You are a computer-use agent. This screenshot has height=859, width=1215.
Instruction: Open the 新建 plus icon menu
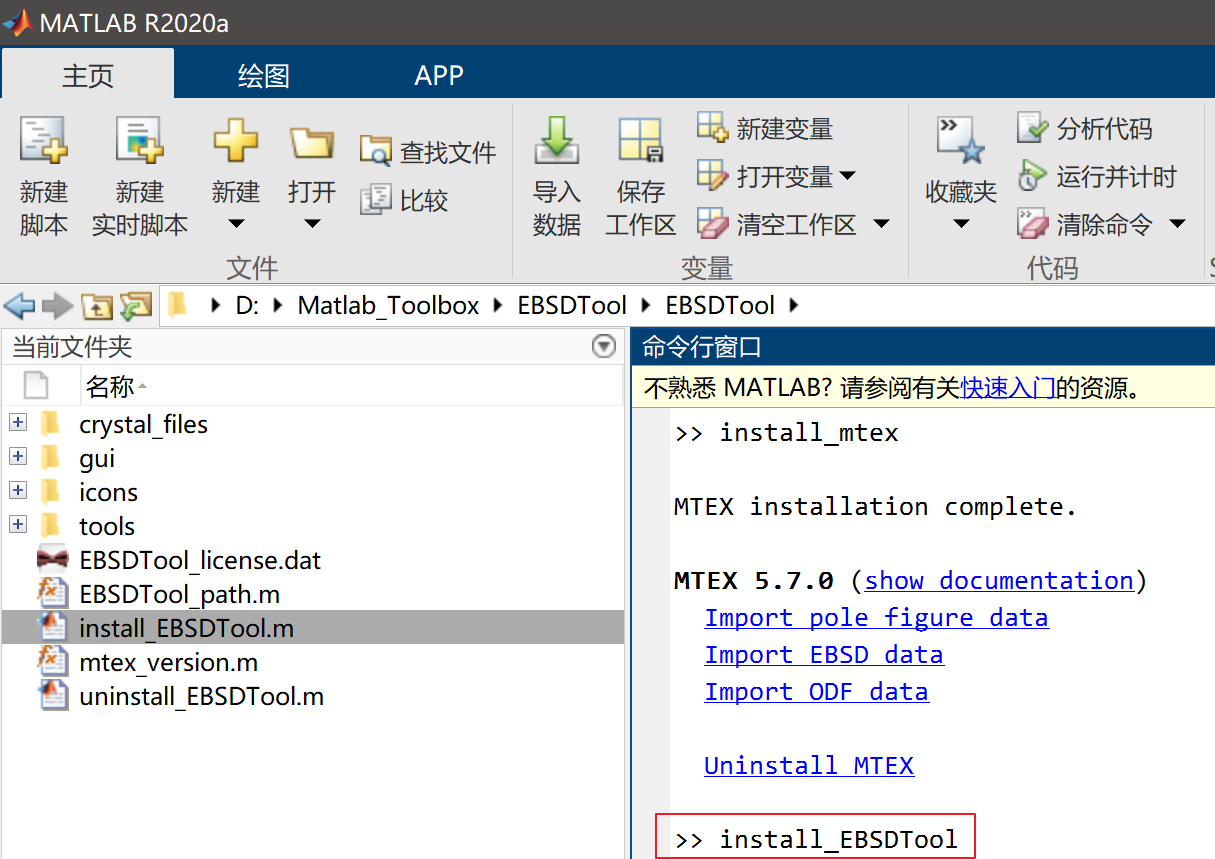[236, 140]
